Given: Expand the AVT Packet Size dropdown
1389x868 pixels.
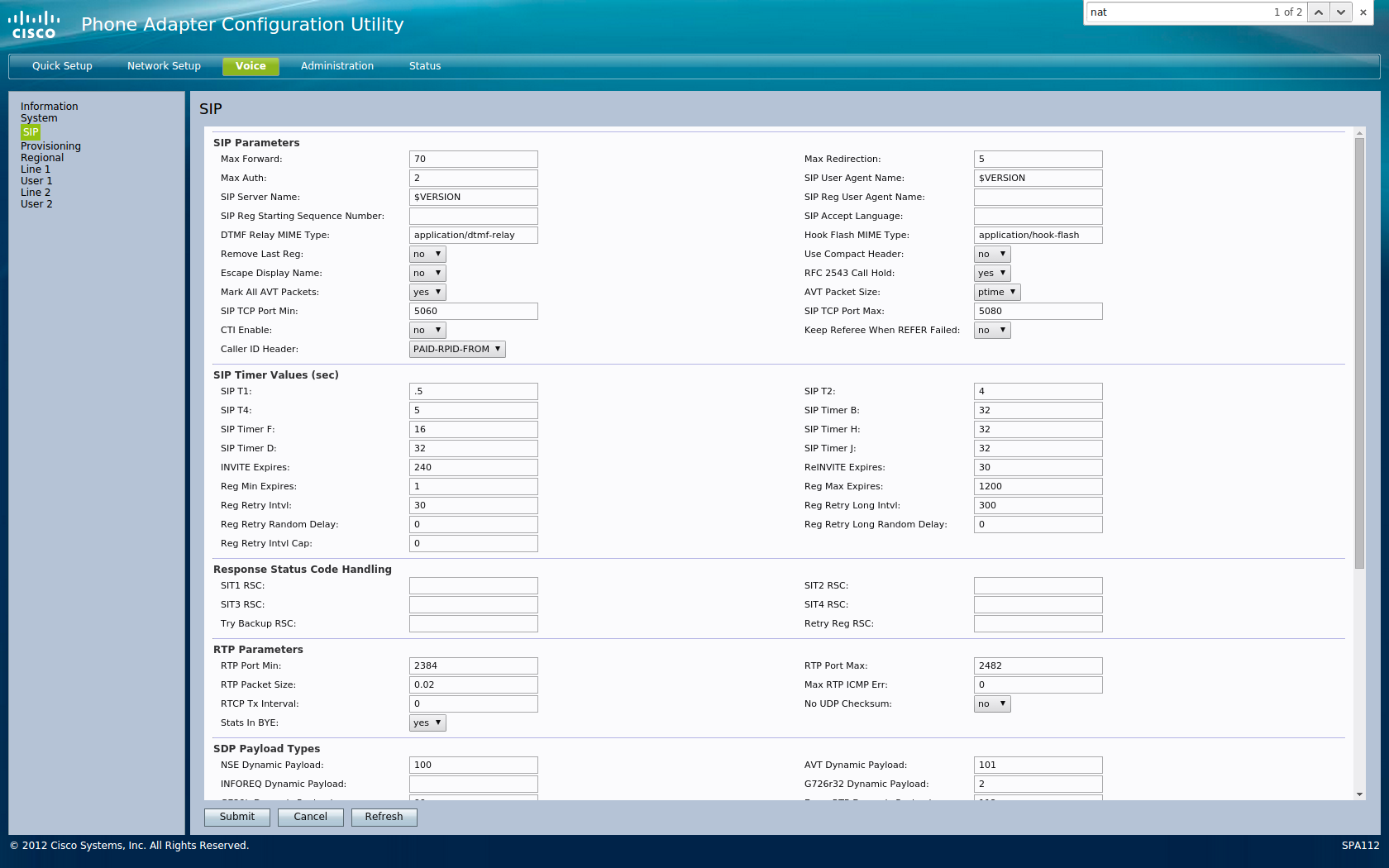Looking at the screenshot, I should click(996, 293).
